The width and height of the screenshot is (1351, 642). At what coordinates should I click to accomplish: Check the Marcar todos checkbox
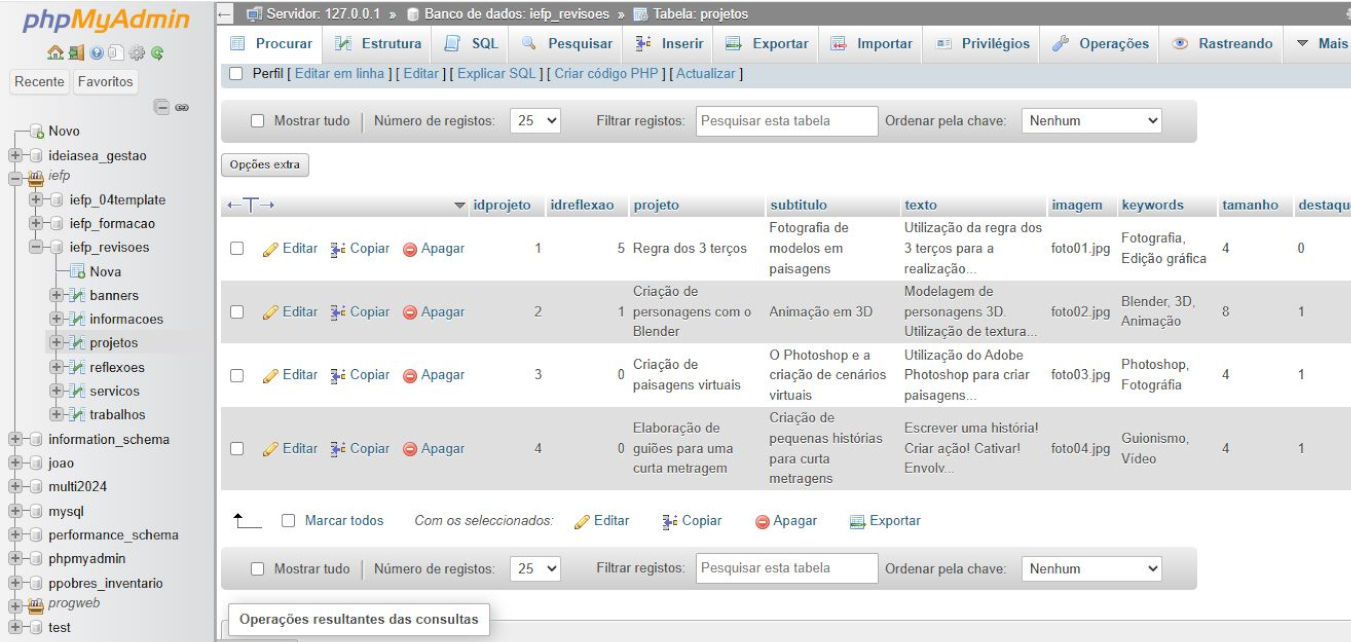[x=288, y=521]
